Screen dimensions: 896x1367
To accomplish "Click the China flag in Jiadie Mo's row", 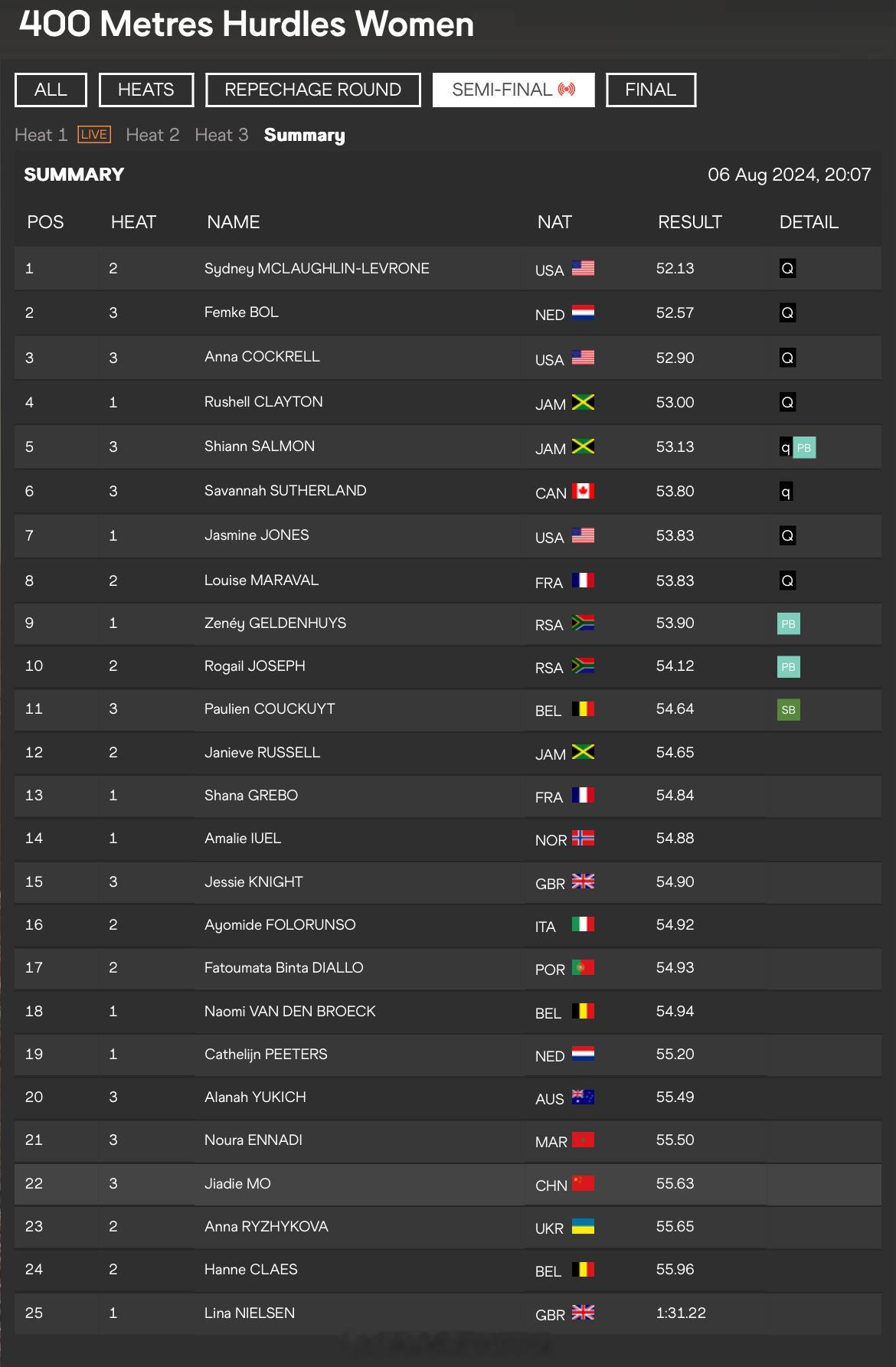I will (x=583, y=1183).
